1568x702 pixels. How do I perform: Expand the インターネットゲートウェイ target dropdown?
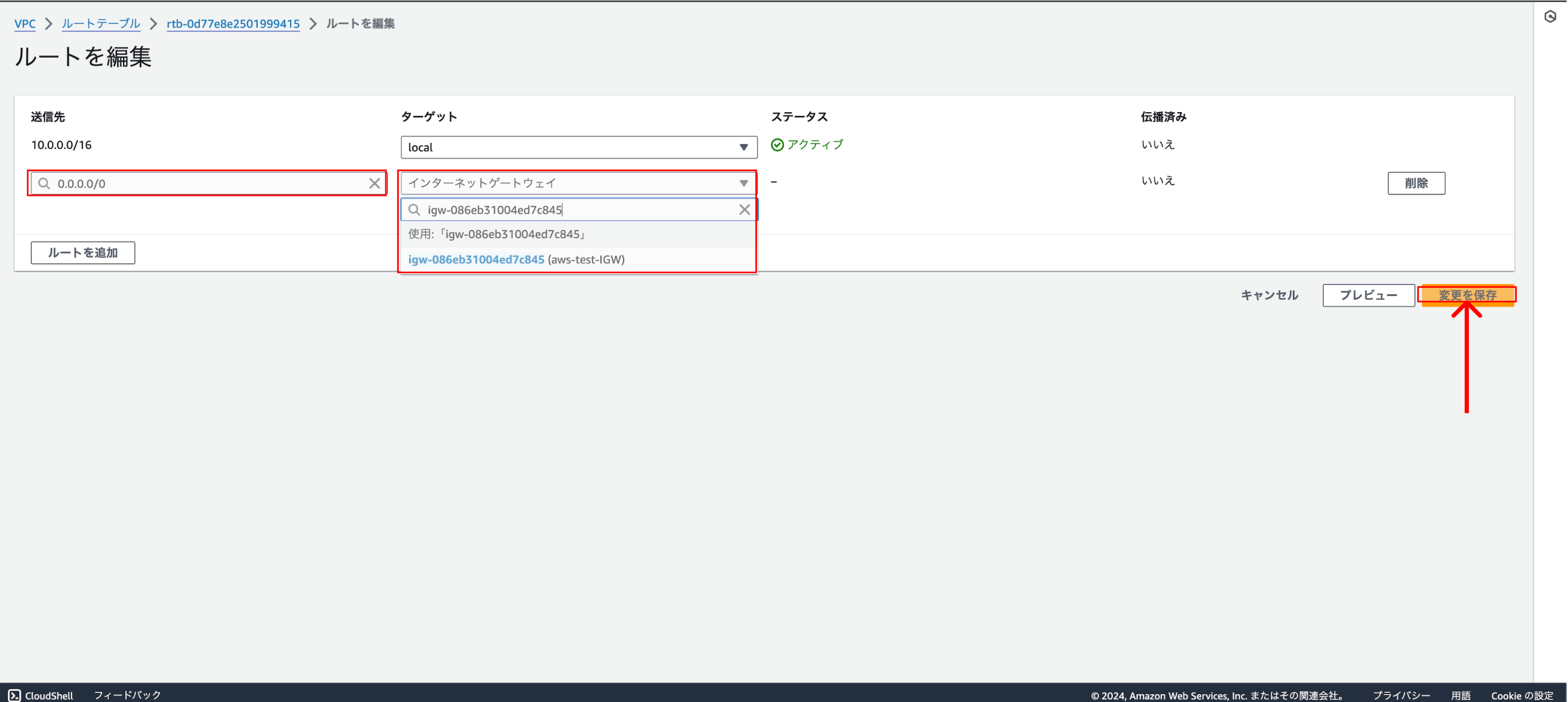tap(578, 184)
